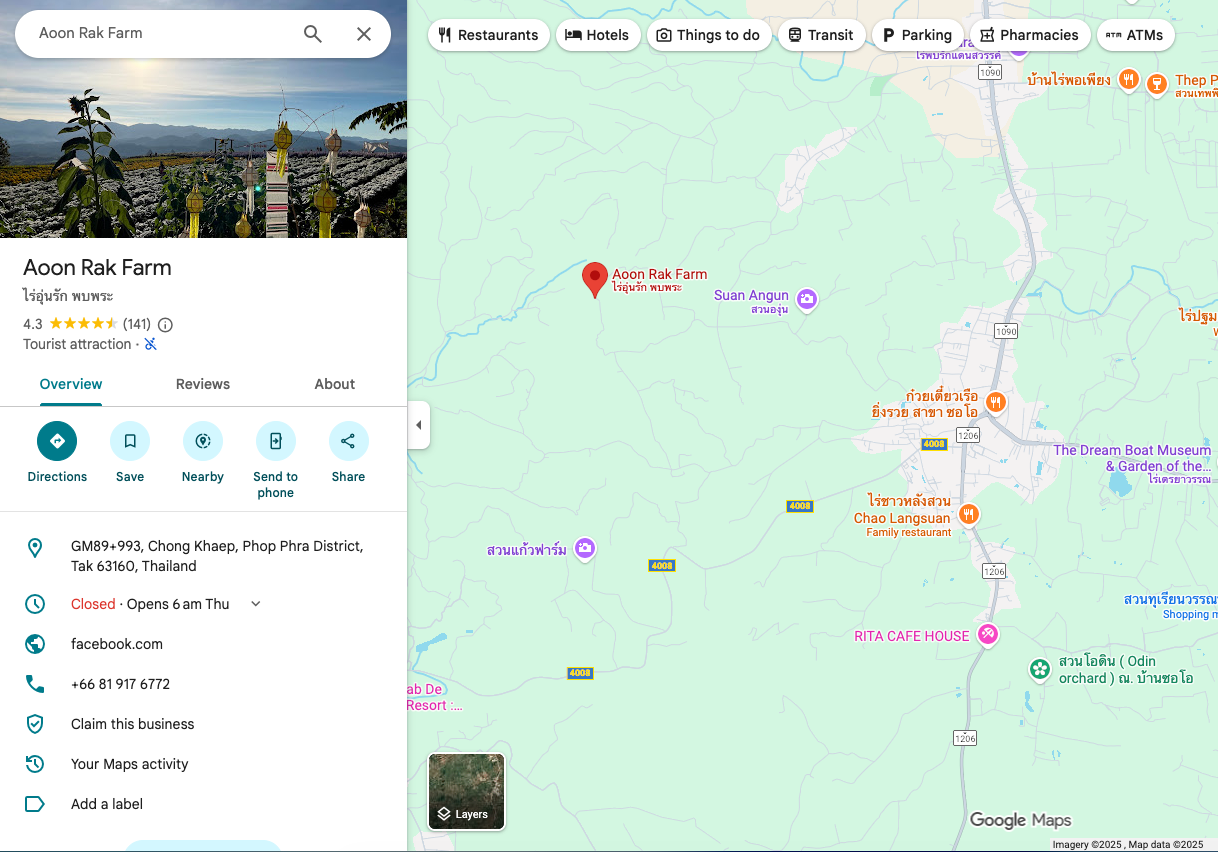Click the สวนแก้วฟาร์ม attraction marker
The height and width of the screenshot is (852, 1218).
point(585,548)
